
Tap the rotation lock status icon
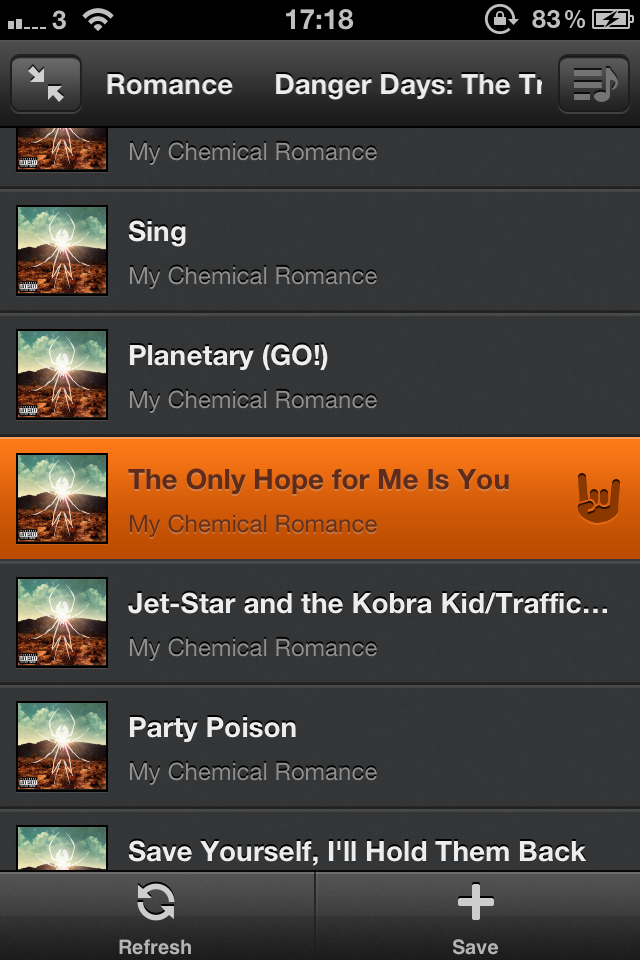click(x=499, y=19)
